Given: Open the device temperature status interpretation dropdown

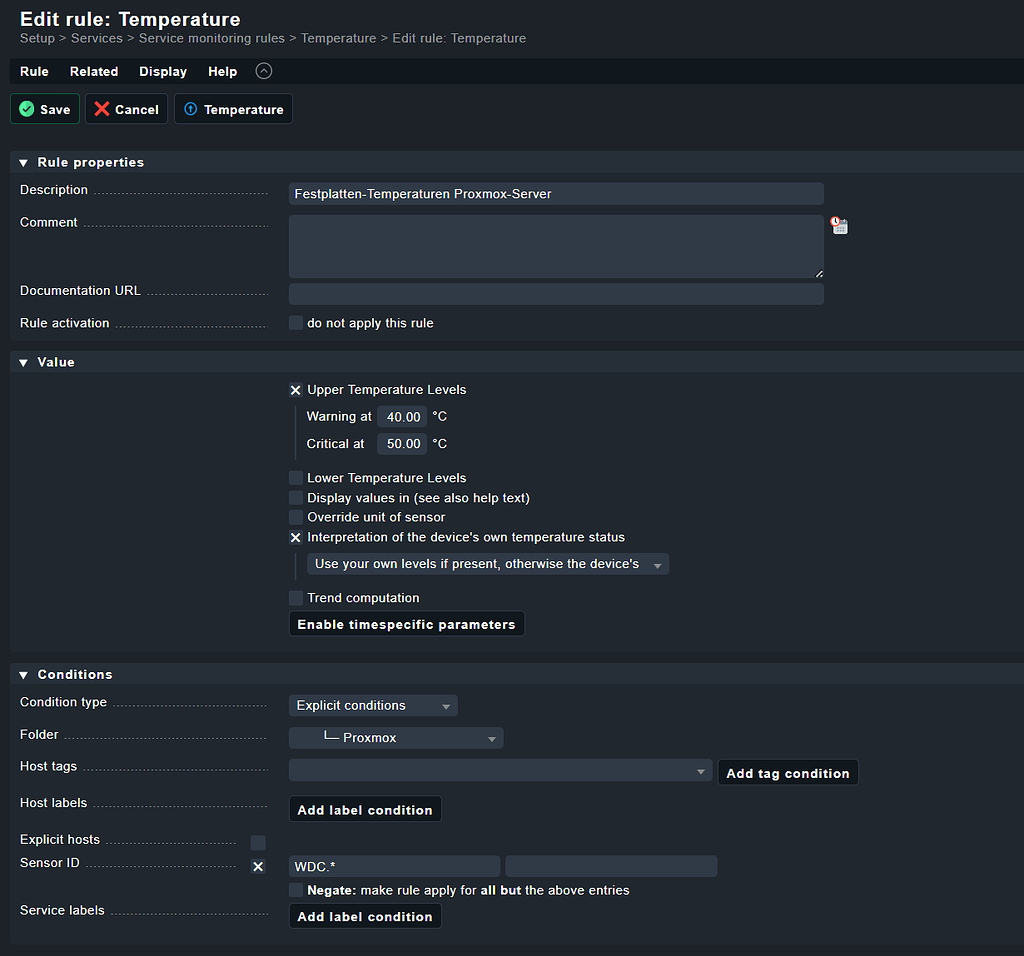Looking at the screenshot, I should [488, 564].
